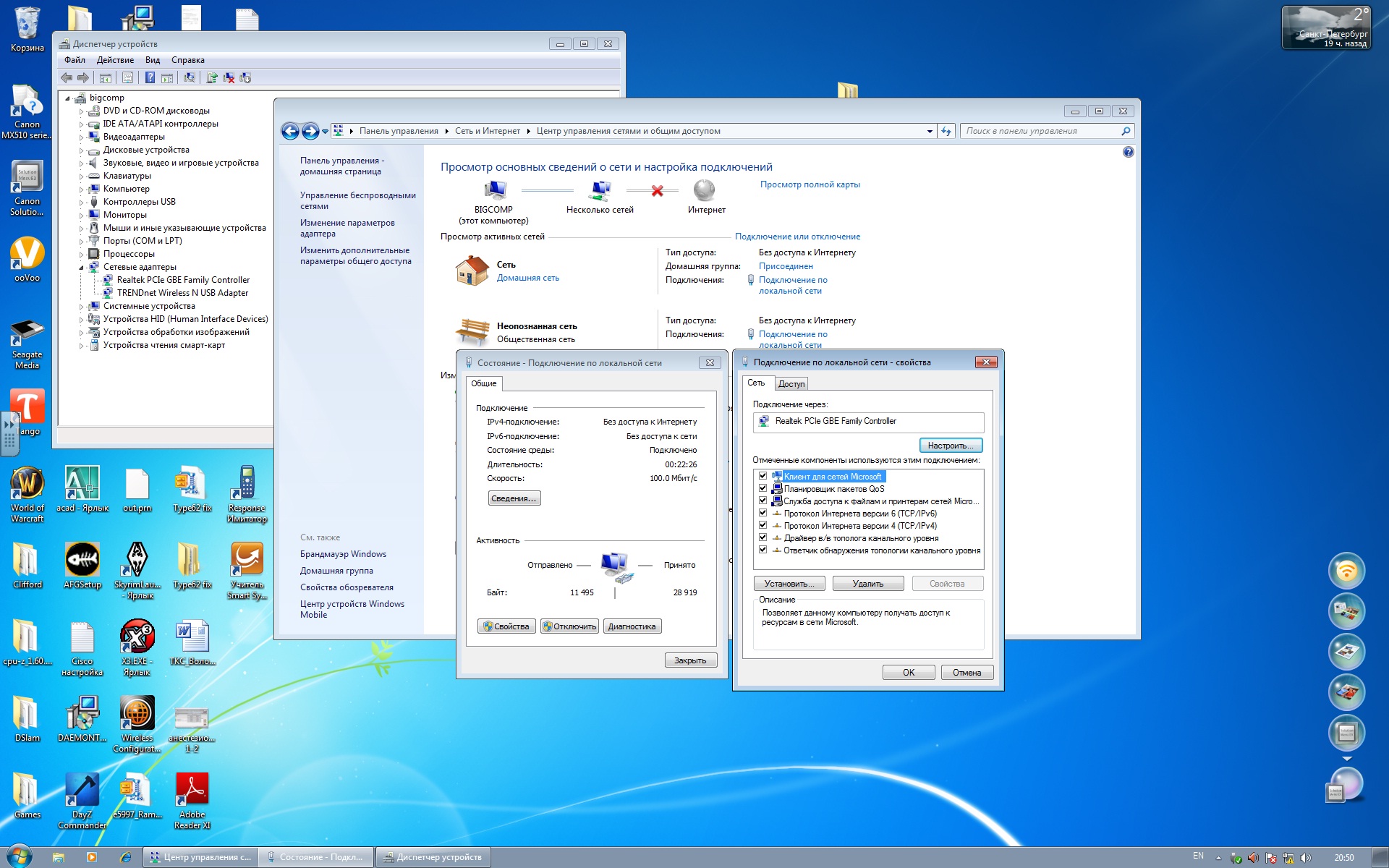Click the blue help icon in Device Manager toolbar
The height and width of the screenshot is (868, 1389).
(150, 77)
